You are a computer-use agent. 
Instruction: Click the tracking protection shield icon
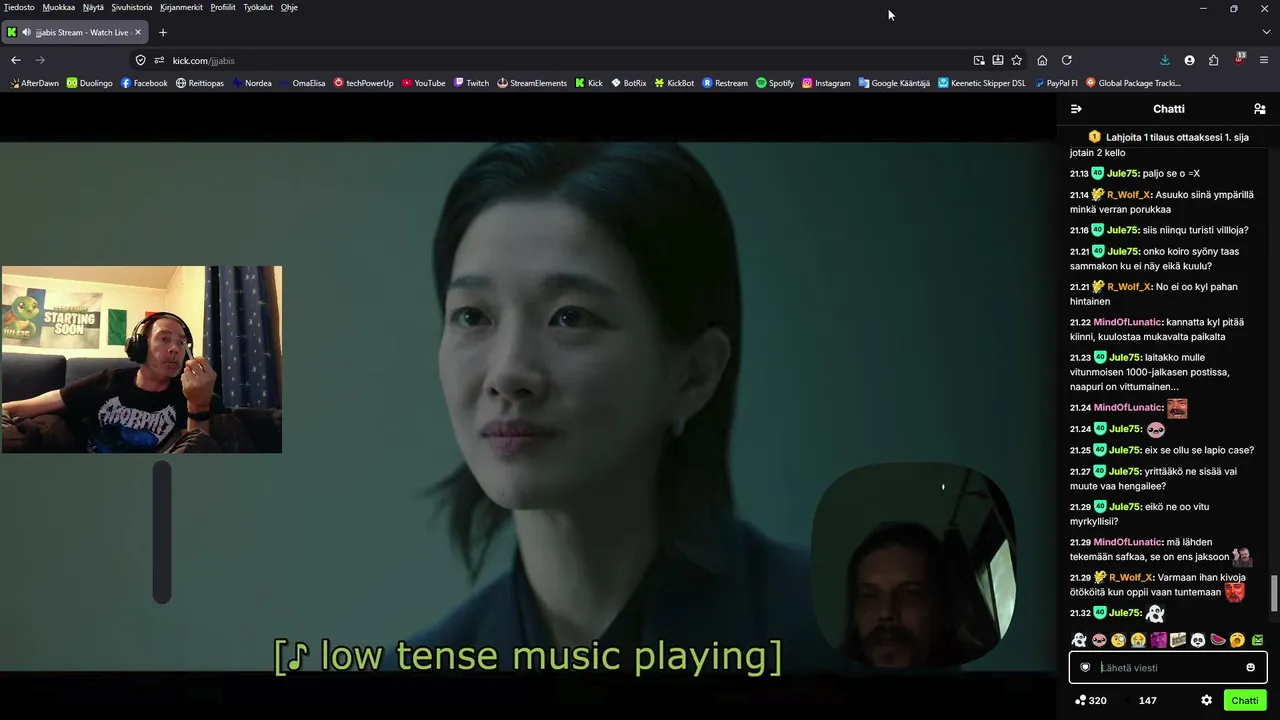140,60
